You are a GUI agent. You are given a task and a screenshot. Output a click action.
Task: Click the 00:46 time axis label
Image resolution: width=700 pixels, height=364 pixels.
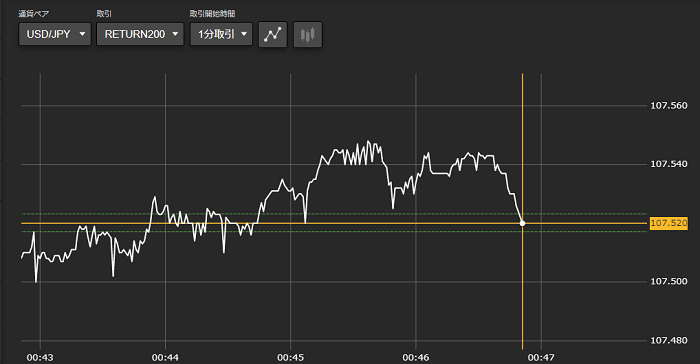coord(416,357)
